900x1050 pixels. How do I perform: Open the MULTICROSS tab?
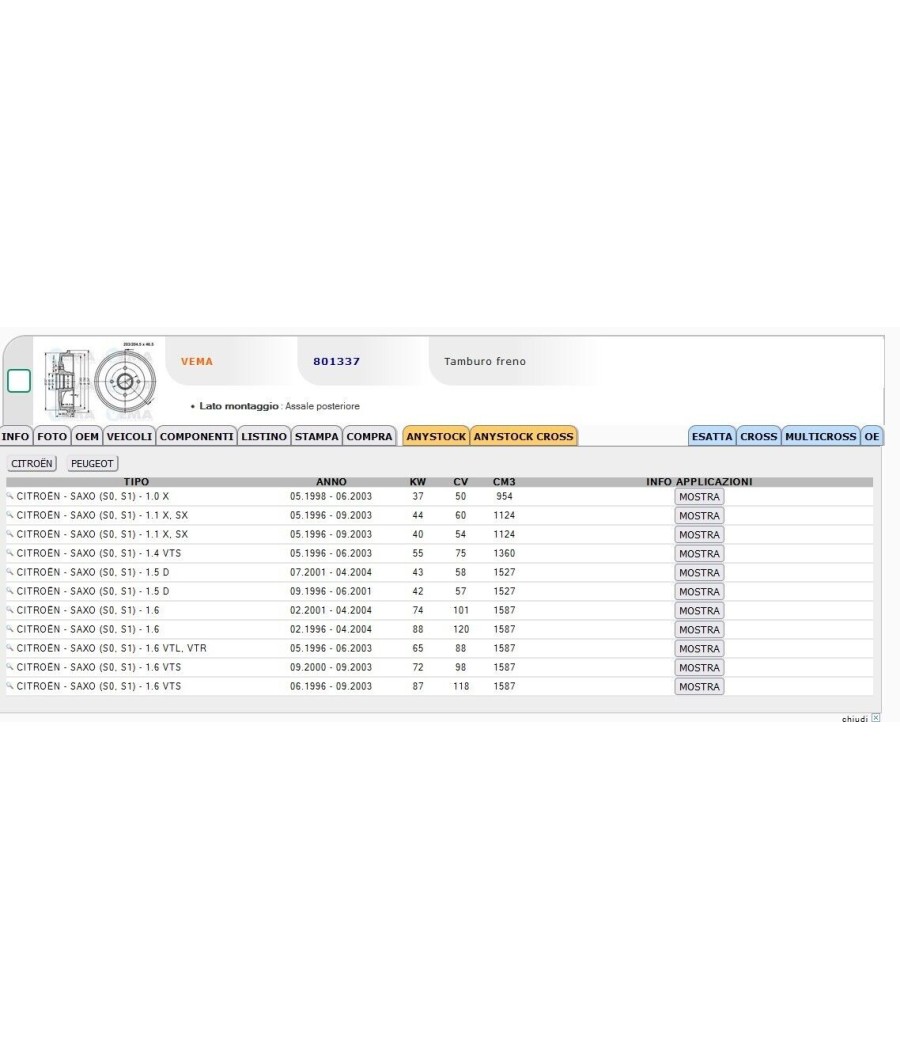820,437
